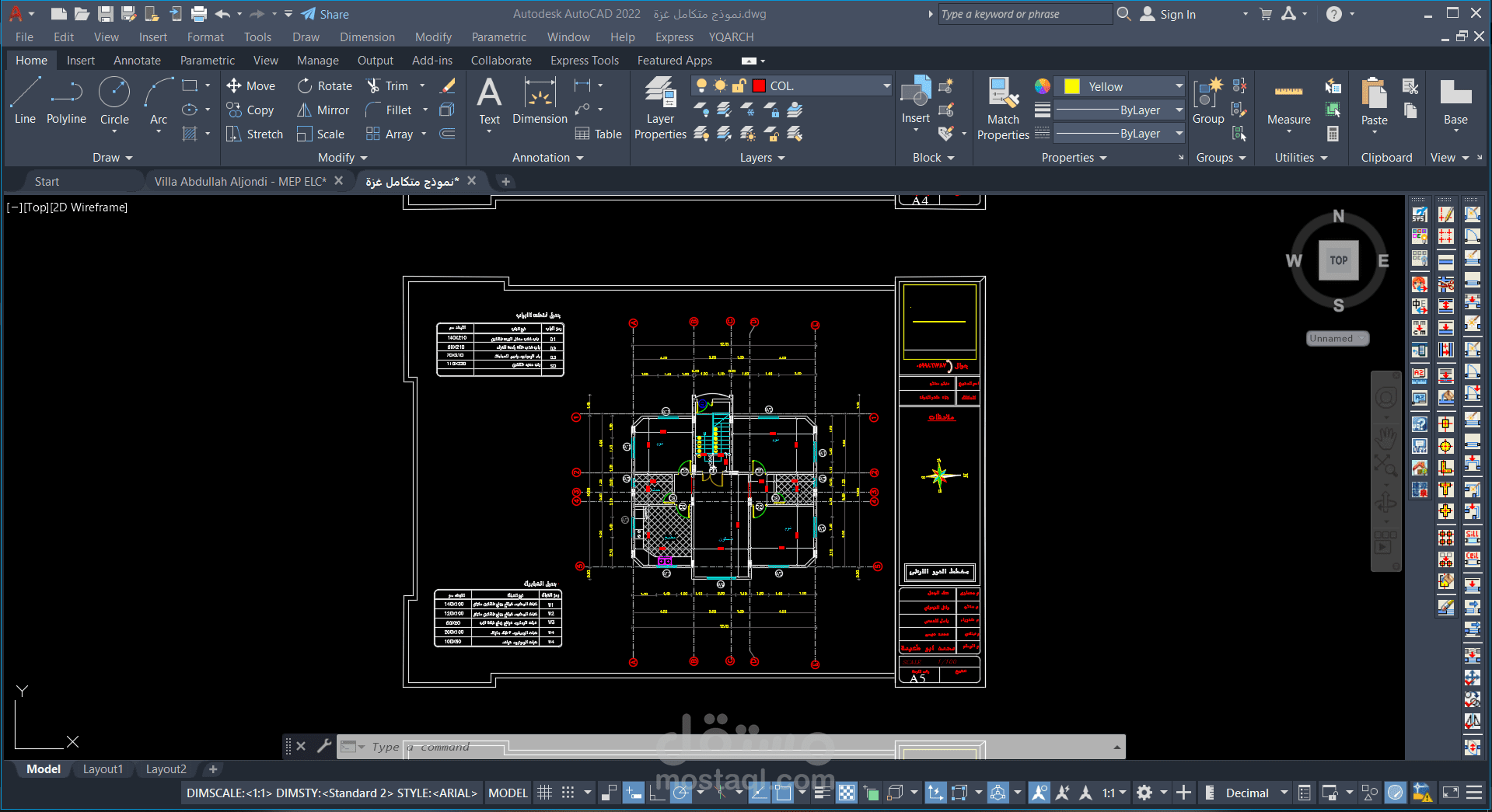Click the Mirror tool icon
Screen dimensions: 1492x812
click(x=305, y=110)
